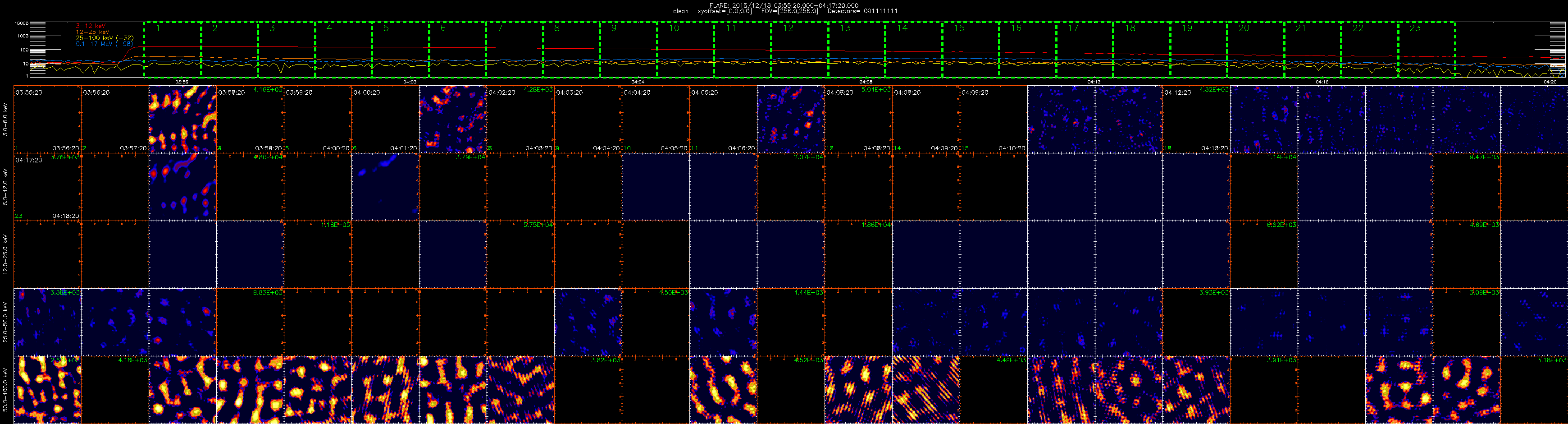The image size is (1568, 424).
Task: Click the 5.04E+03 peak value
Action: click(x=876, y=90)
